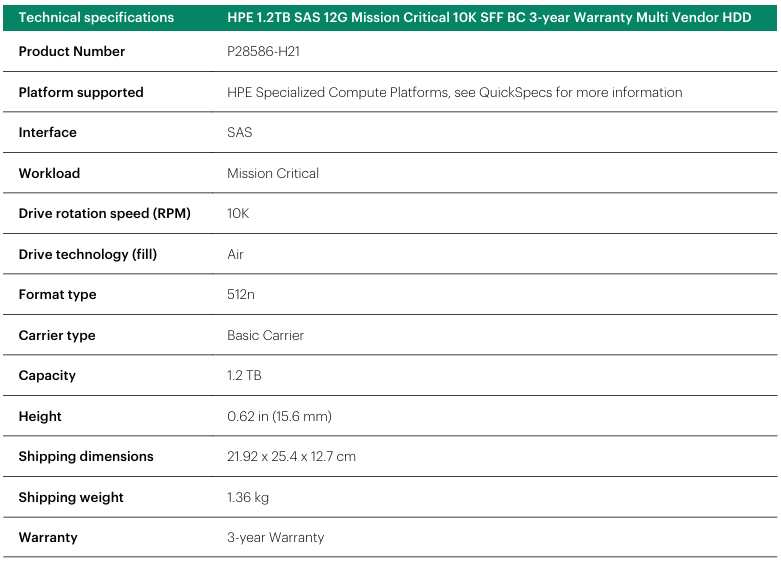This screenshot has height=564, width=781.
Task: Select the 1.2 TB capacity value
Action: [244, 375]
